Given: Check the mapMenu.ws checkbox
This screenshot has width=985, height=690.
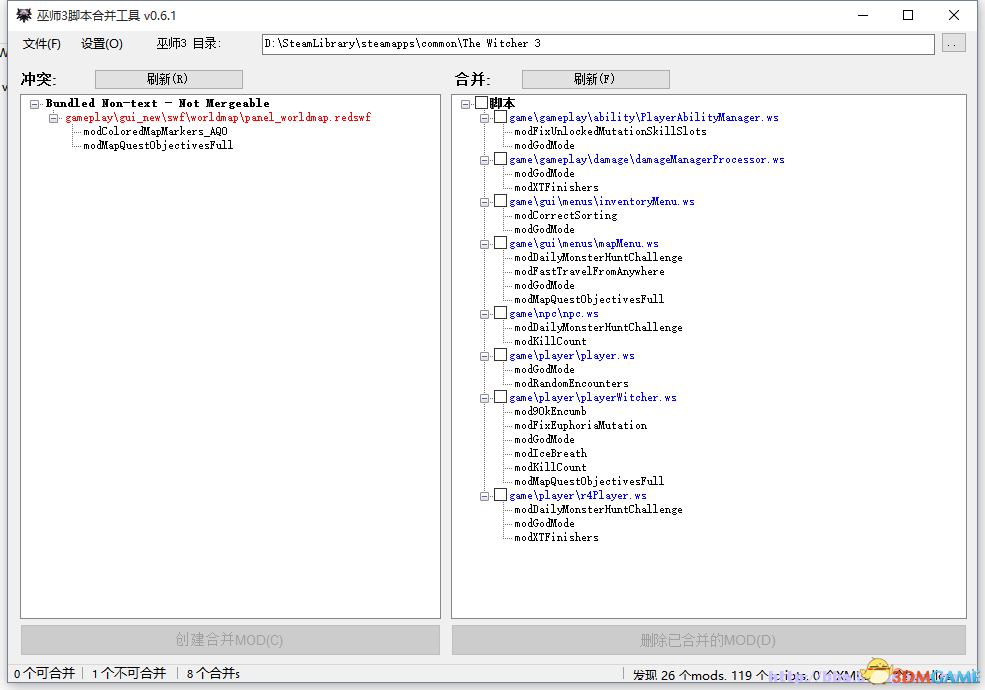Looking at the screenshot, I should 501,243.
